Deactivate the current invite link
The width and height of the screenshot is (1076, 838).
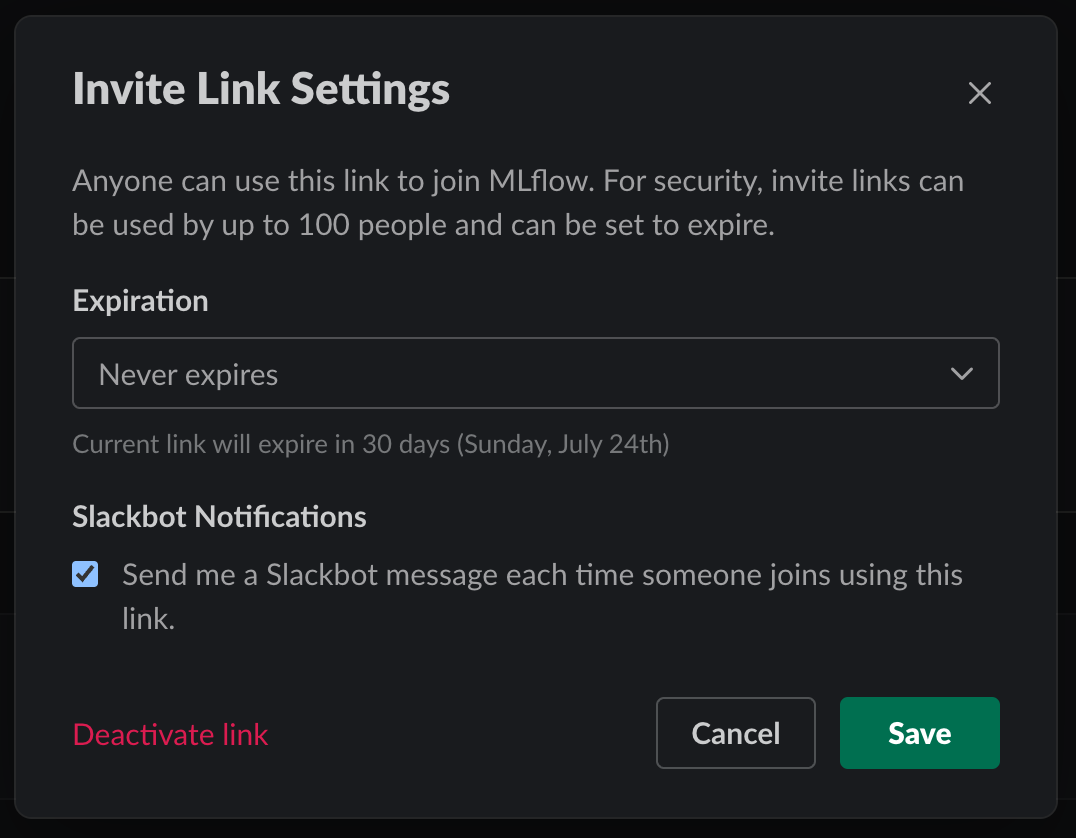pyautogui.click(x=170, y=734)
